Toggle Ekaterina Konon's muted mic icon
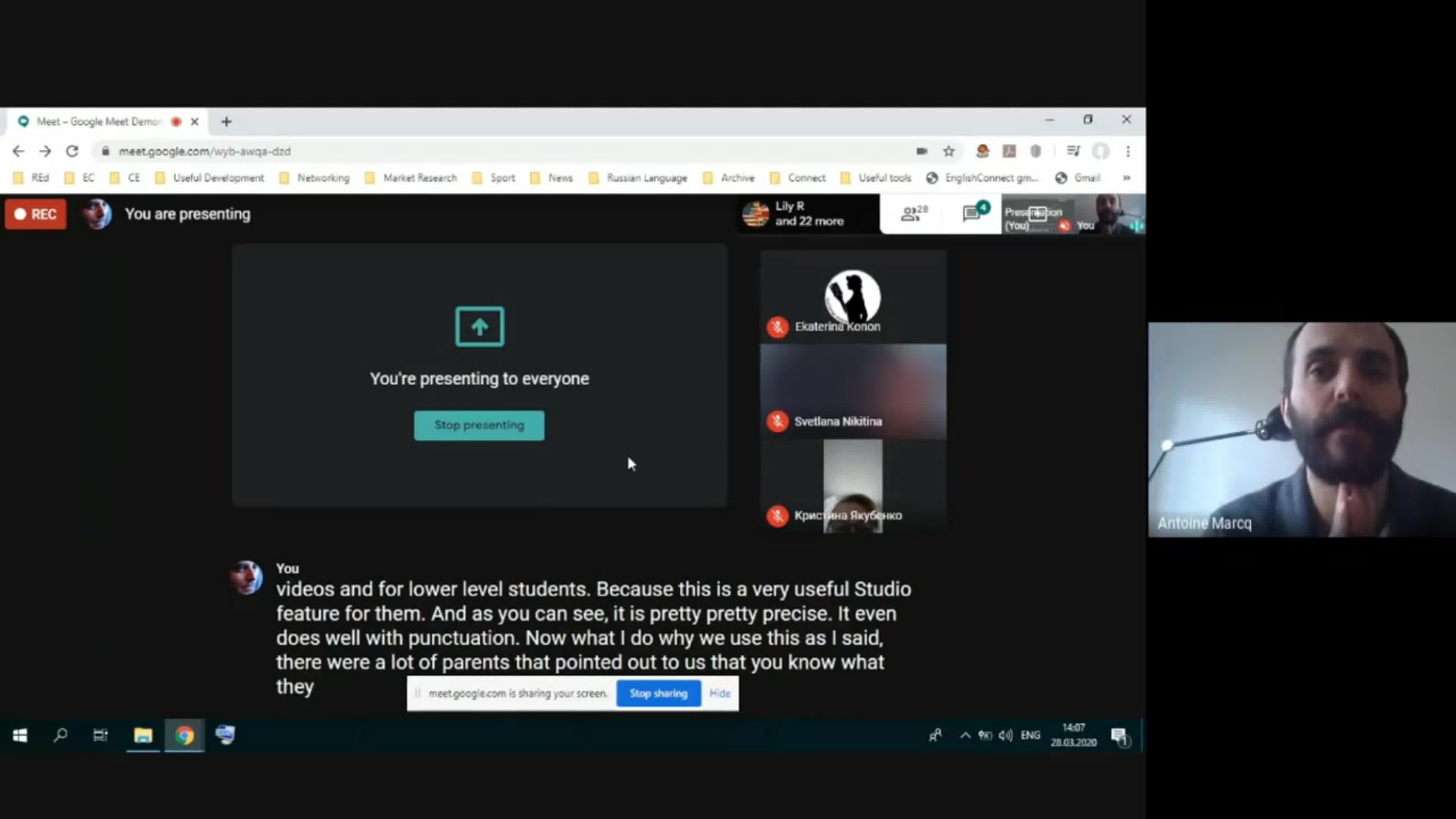Viewport: 1456px width, 819px height. tap(777, 327)
